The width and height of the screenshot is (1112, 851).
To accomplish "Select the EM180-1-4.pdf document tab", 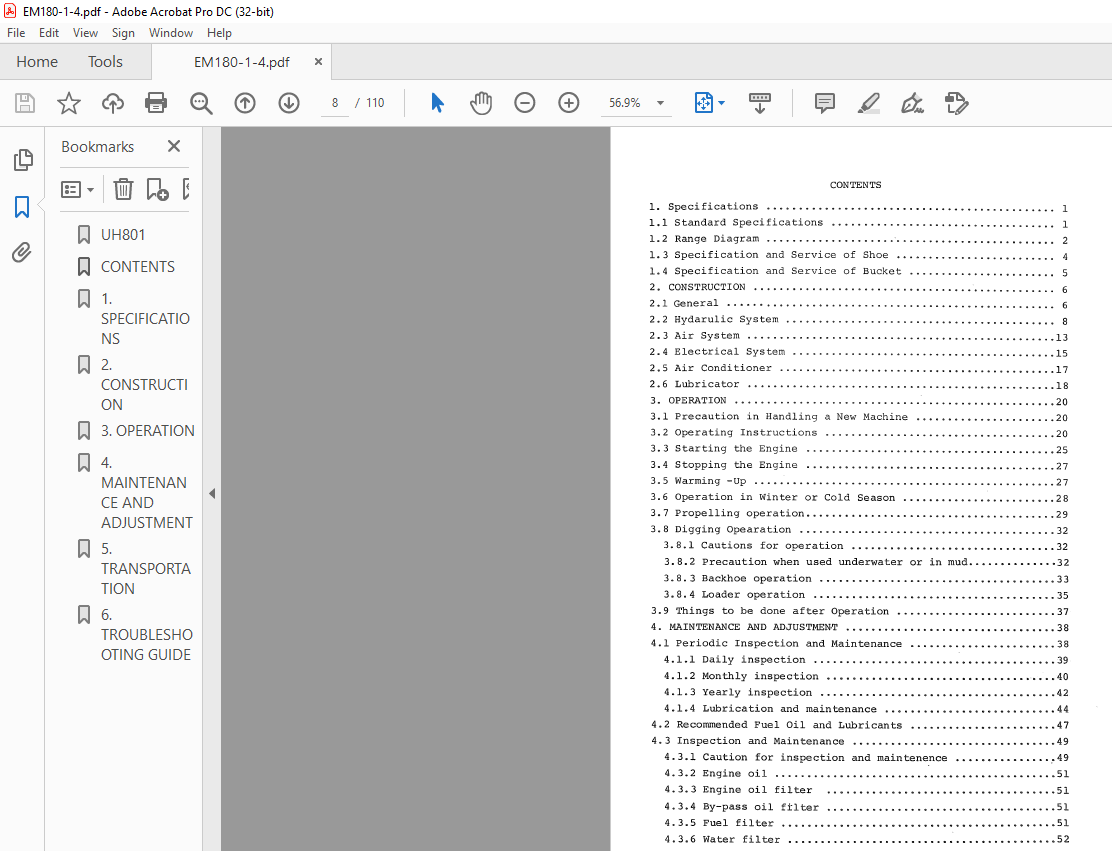I will point(242,62).
